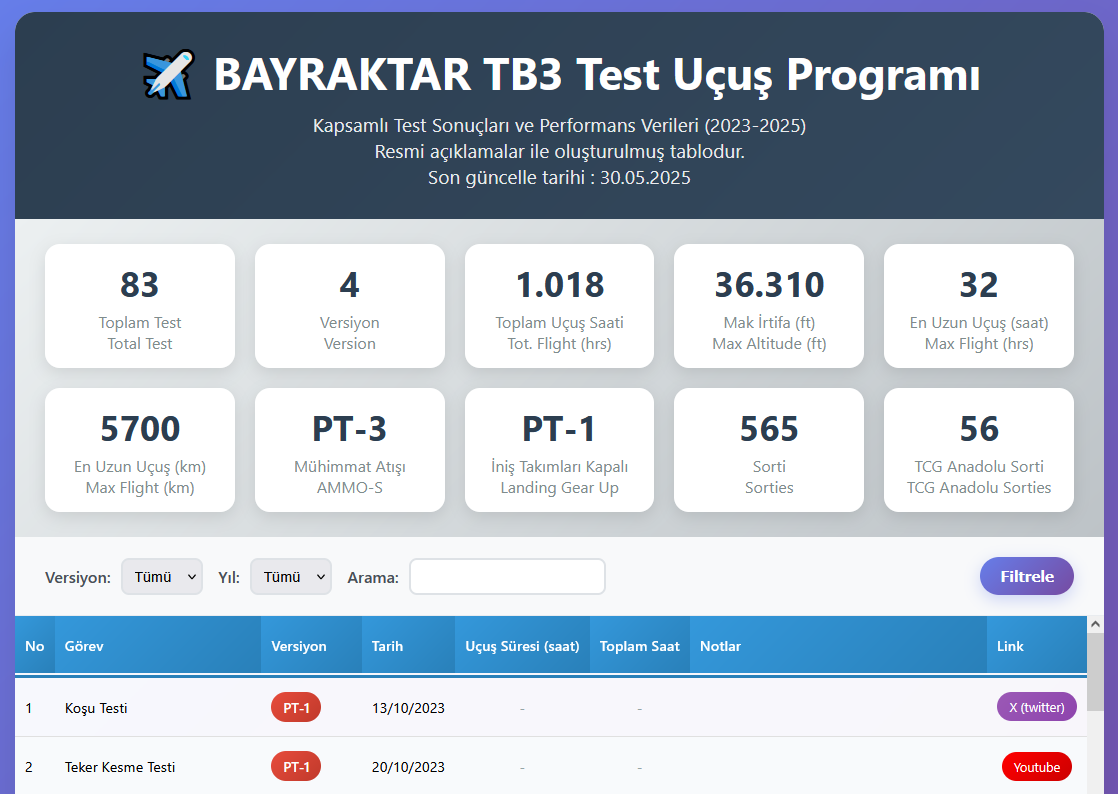Screen dimensions: 1118x794
Task: Click the 56 TCG Anadolu Sorti card
Action: click(x=979, y=450)
